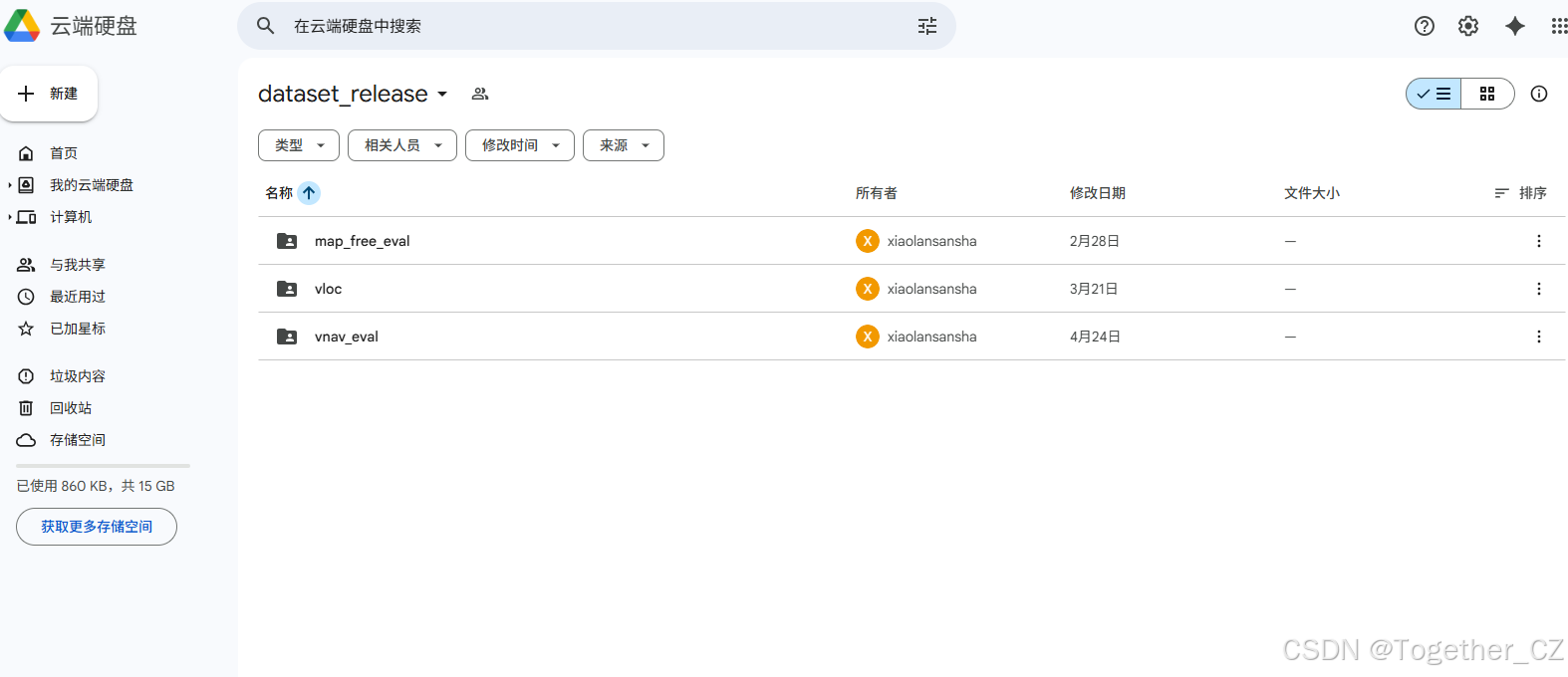
Task: Click the 文件大小 column header
Action: (x=1312, y=193)
